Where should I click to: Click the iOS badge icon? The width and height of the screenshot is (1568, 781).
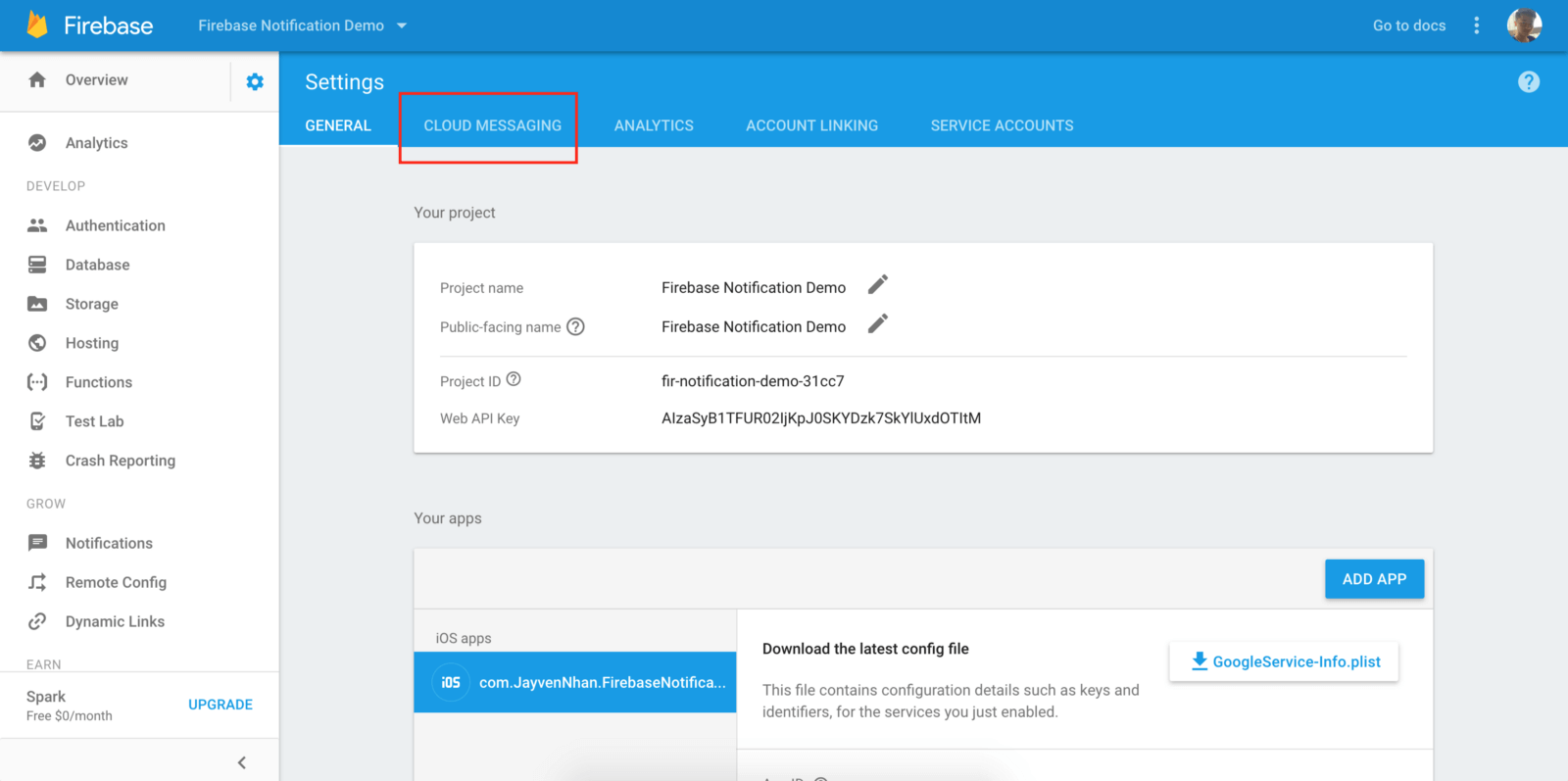coord(451,682)
